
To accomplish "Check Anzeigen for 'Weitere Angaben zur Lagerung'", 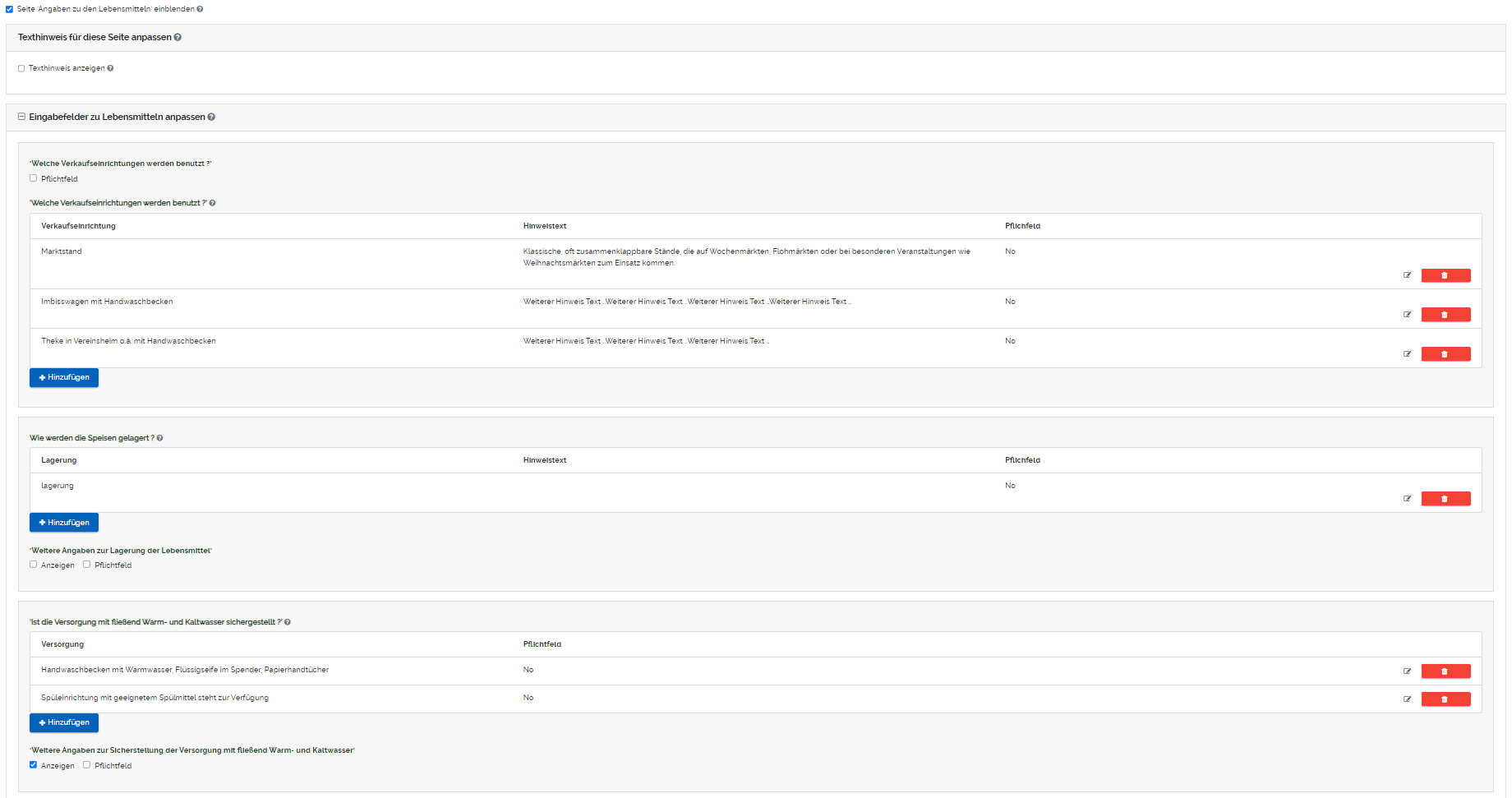I will (x=34, y=565).
